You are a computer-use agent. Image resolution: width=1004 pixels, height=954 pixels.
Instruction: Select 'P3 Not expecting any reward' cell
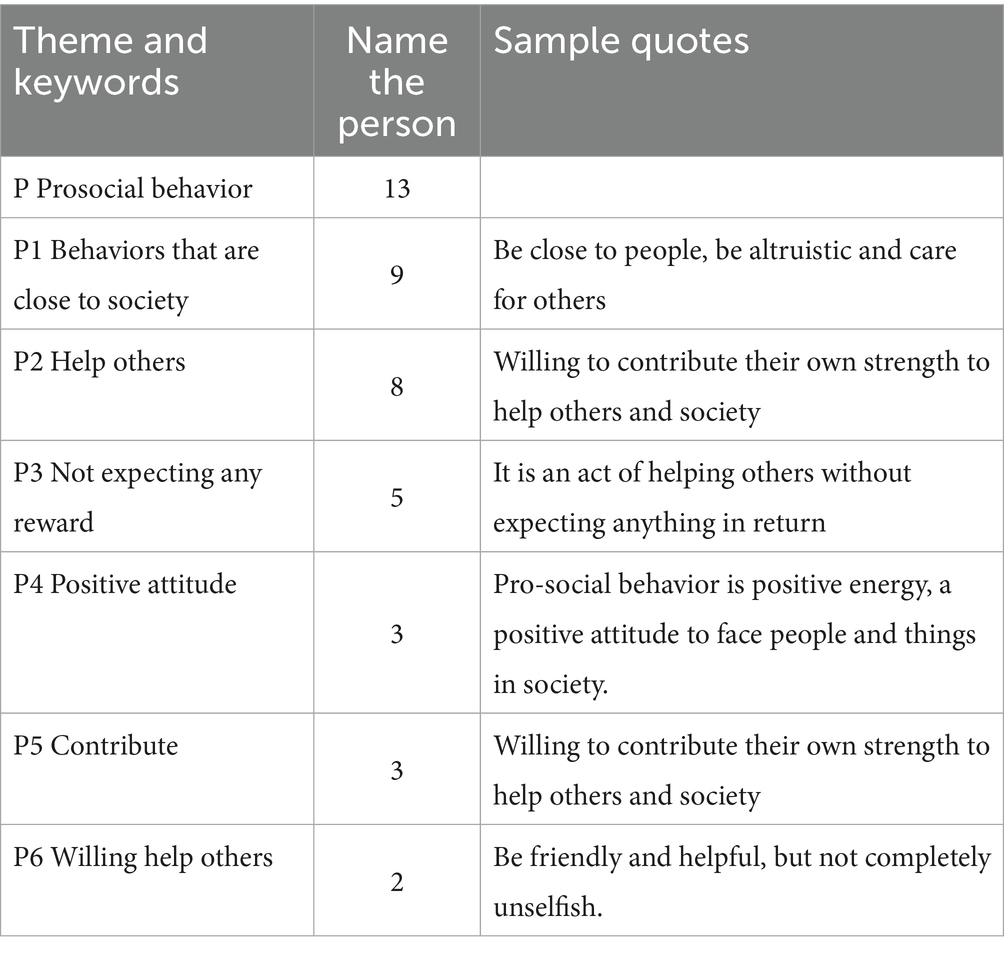[x=138, y=496]
